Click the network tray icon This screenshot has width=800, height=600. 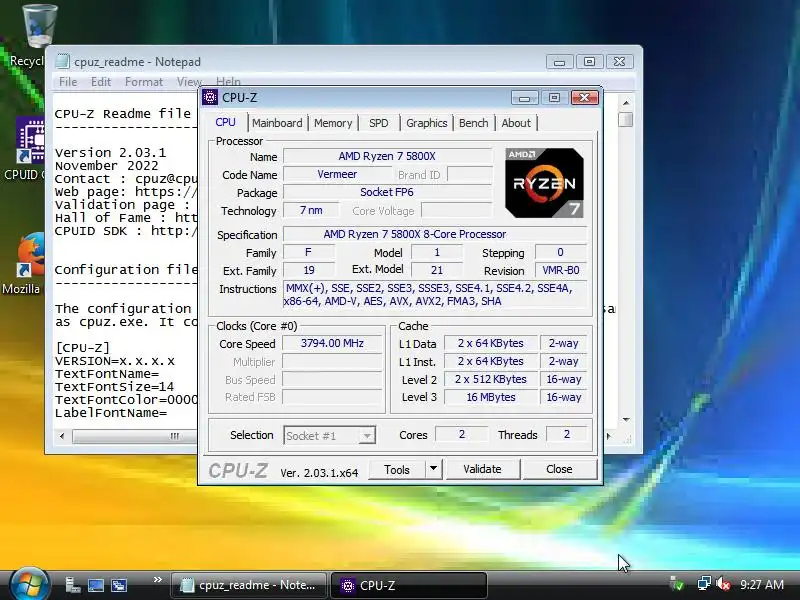pyautogui.click(x=704, y=584)
